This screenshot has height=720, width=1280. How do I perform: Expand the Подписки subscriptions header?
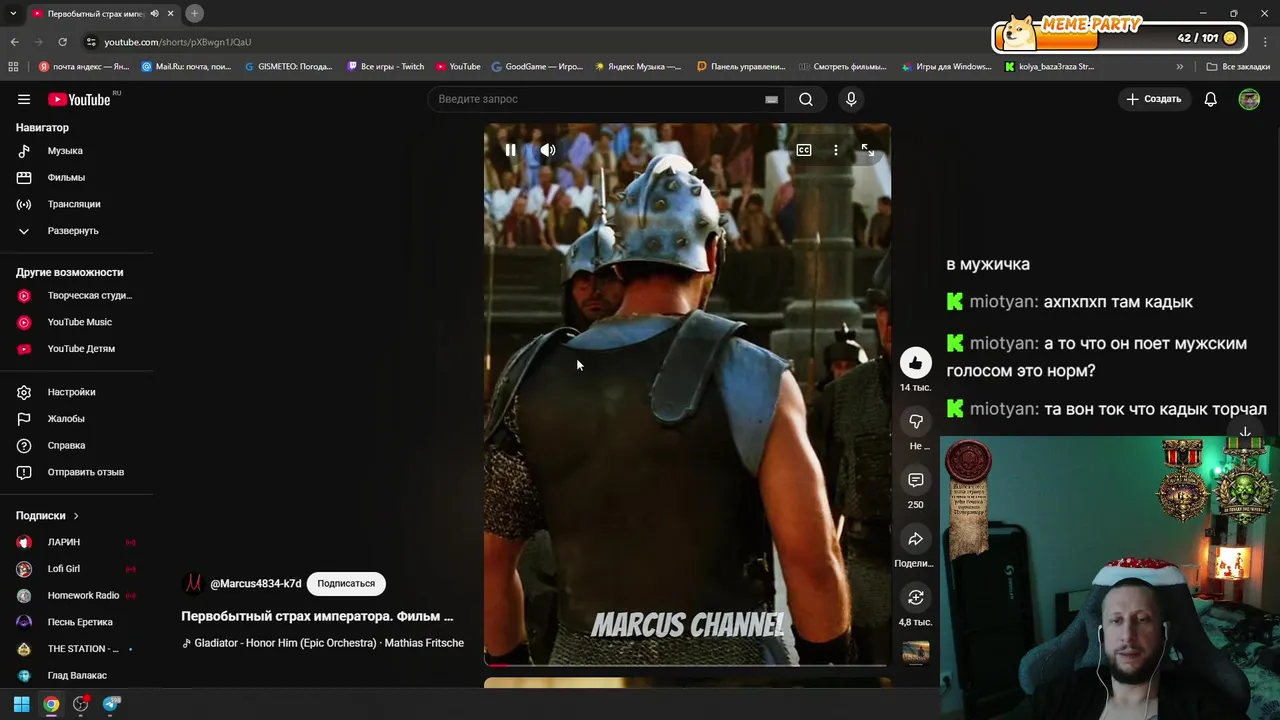(x=47, y=516)
